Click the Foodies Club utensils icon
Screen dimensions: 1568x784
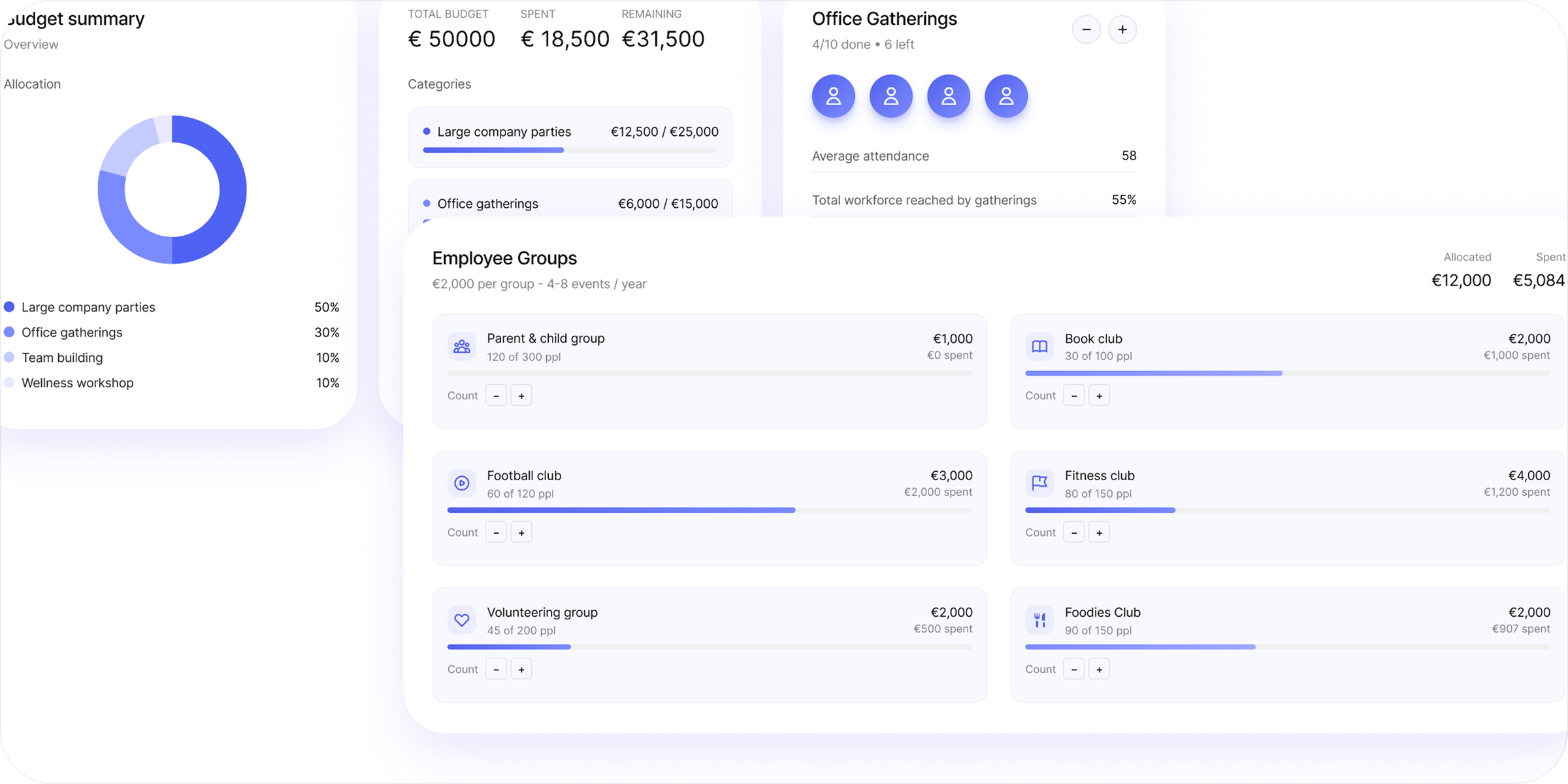coord(1039,620)
